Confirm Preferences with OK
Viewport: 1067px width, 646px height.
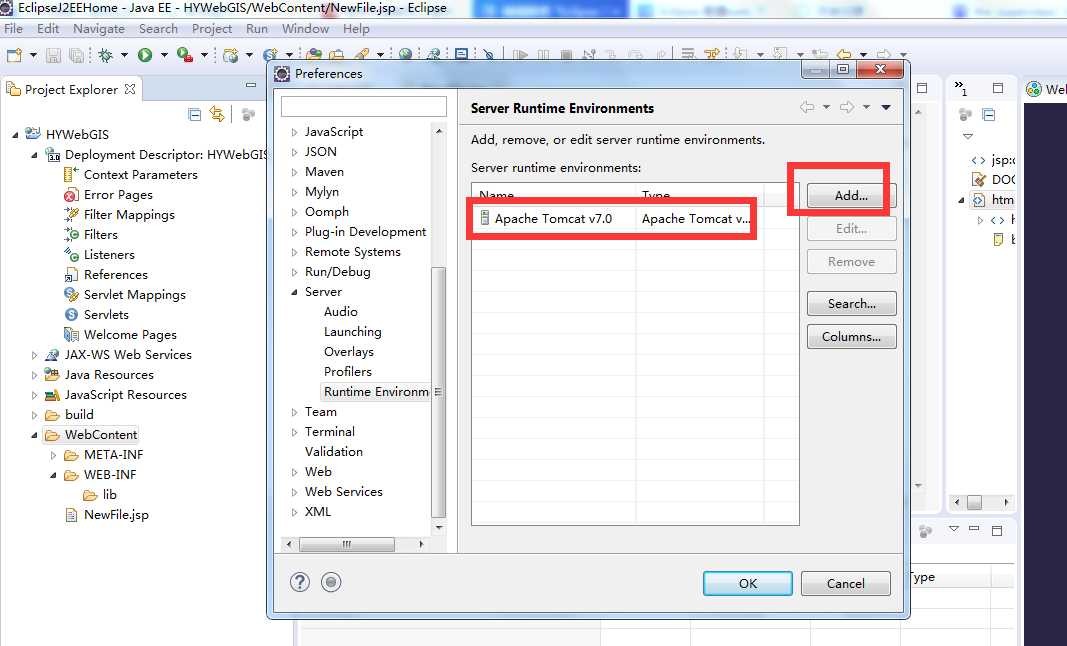point(747,583)
